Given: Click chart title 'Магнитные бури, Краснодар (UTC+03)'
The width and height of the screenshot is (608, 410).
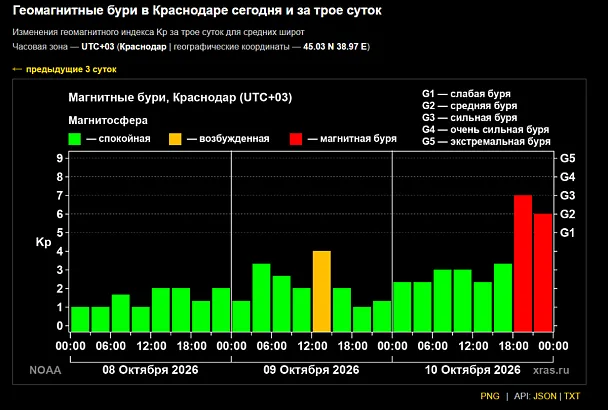Looking at the screenshot, I should click(x=180, y=97).
